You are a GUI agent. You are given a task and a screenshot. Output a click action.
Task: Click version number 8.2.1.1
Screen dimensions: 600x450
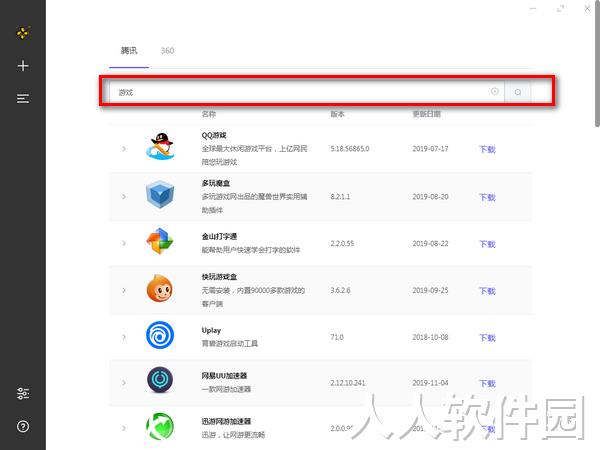(x=340, y=197)
